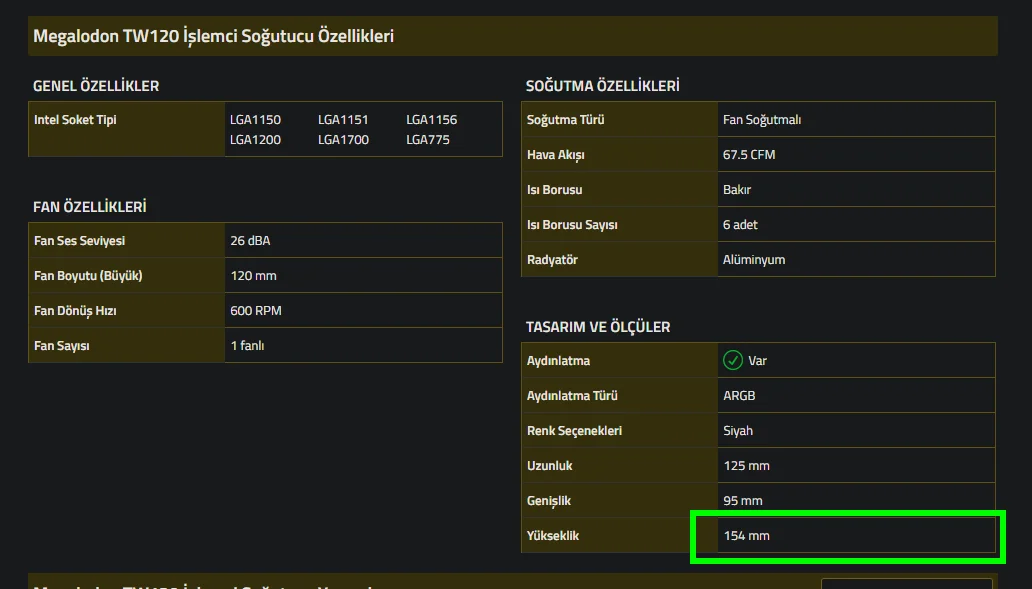
Task: Select the LGA775 socket value
Action: [x=428, y=140]
